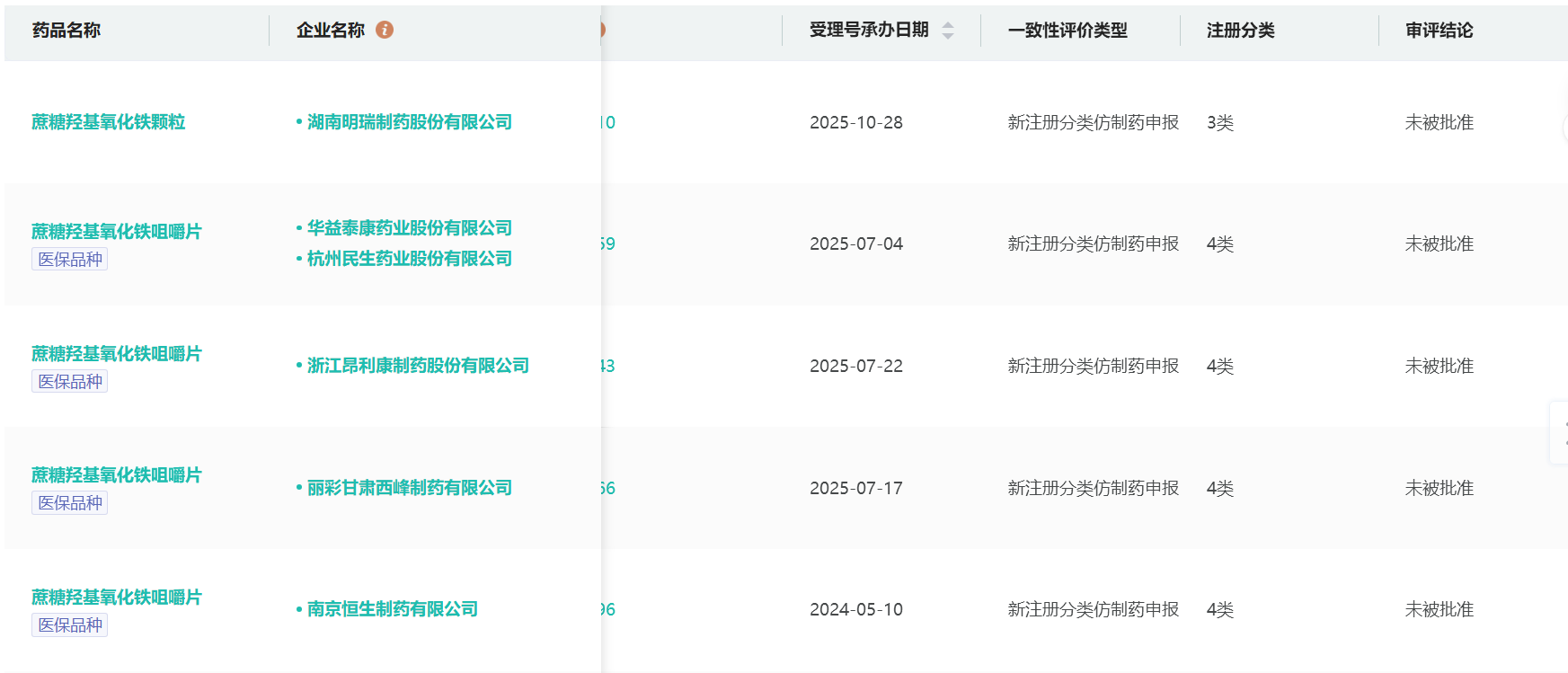Click 4类 in the 2025-07-22 row
This screenshot has width=1568, height=673.
1220,367
